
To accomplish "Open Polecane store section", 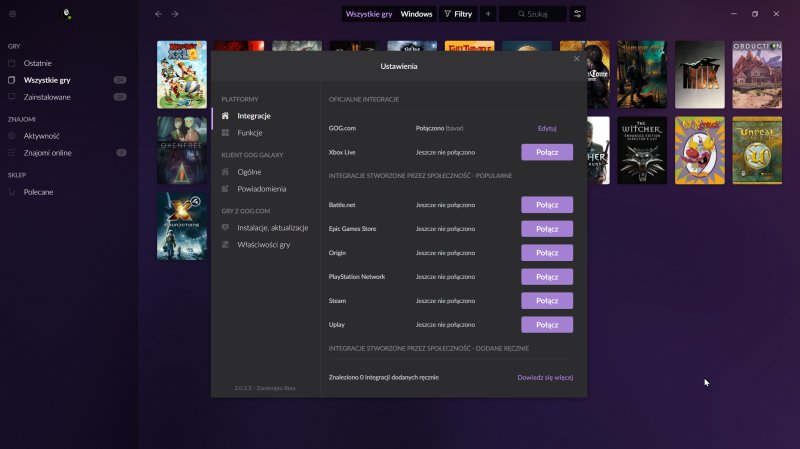I will 38,192.
